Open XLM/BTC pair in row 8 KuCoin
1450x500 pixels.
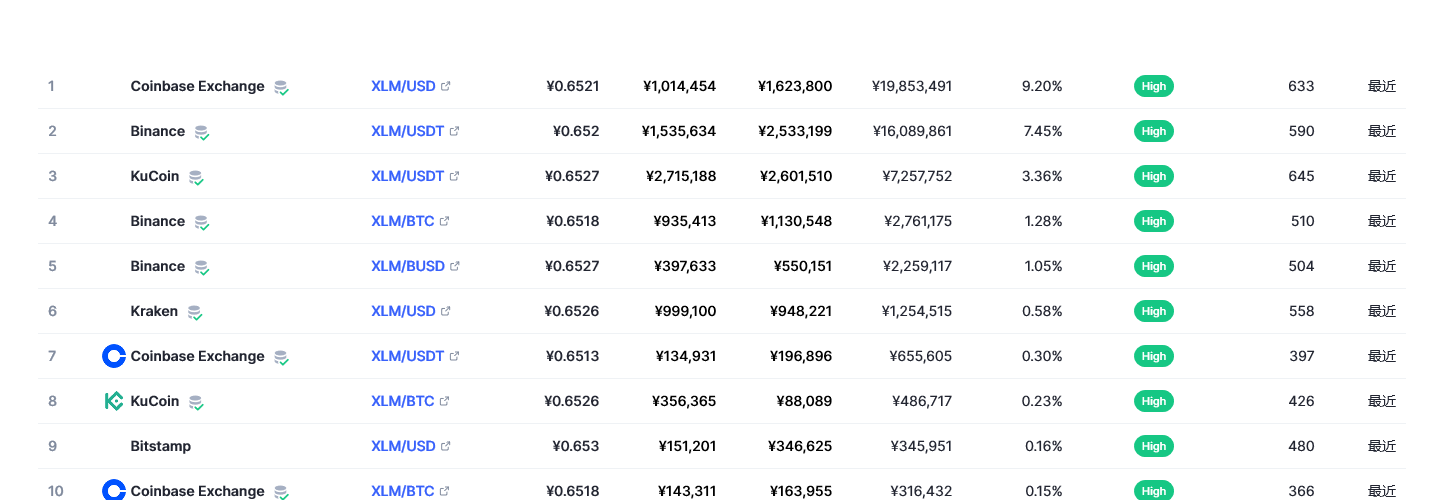(403, 401)
